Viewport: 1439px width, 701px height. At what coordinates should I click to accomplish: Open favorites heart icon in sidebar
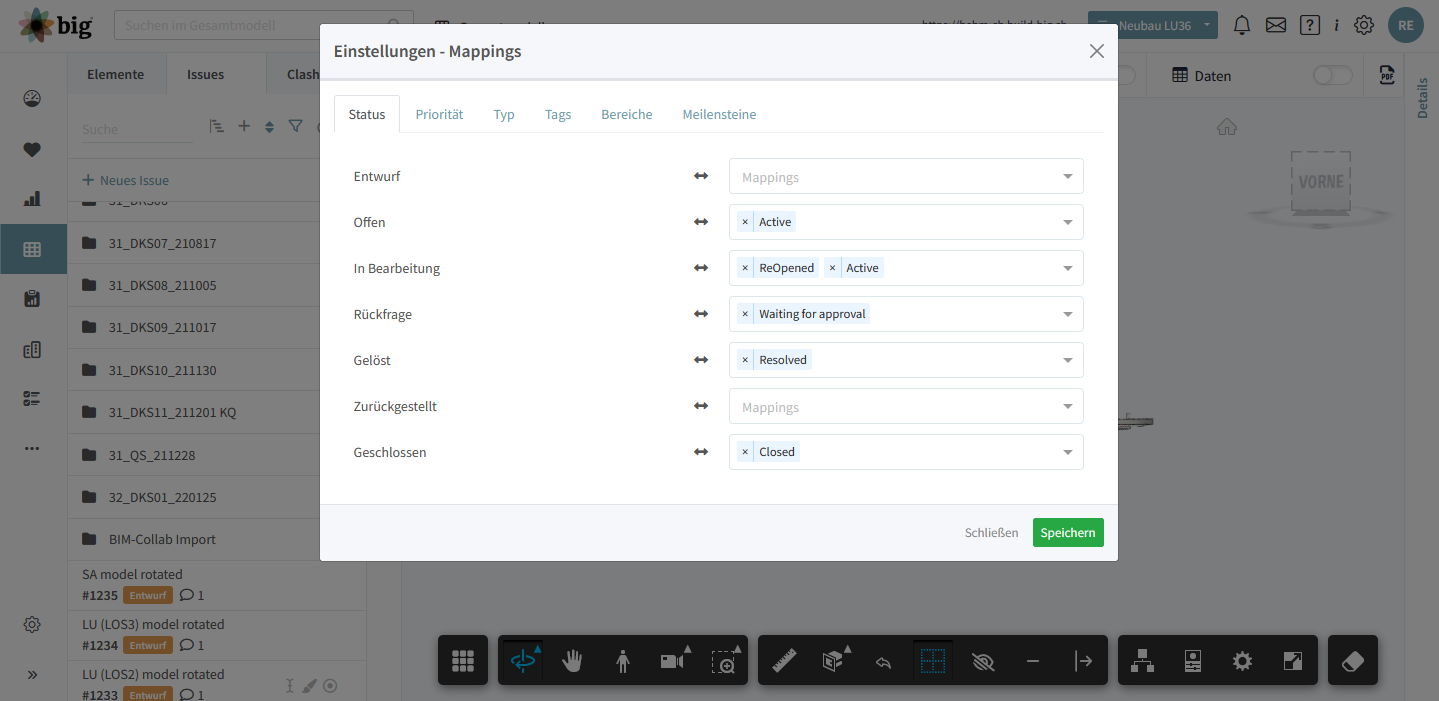32,149
